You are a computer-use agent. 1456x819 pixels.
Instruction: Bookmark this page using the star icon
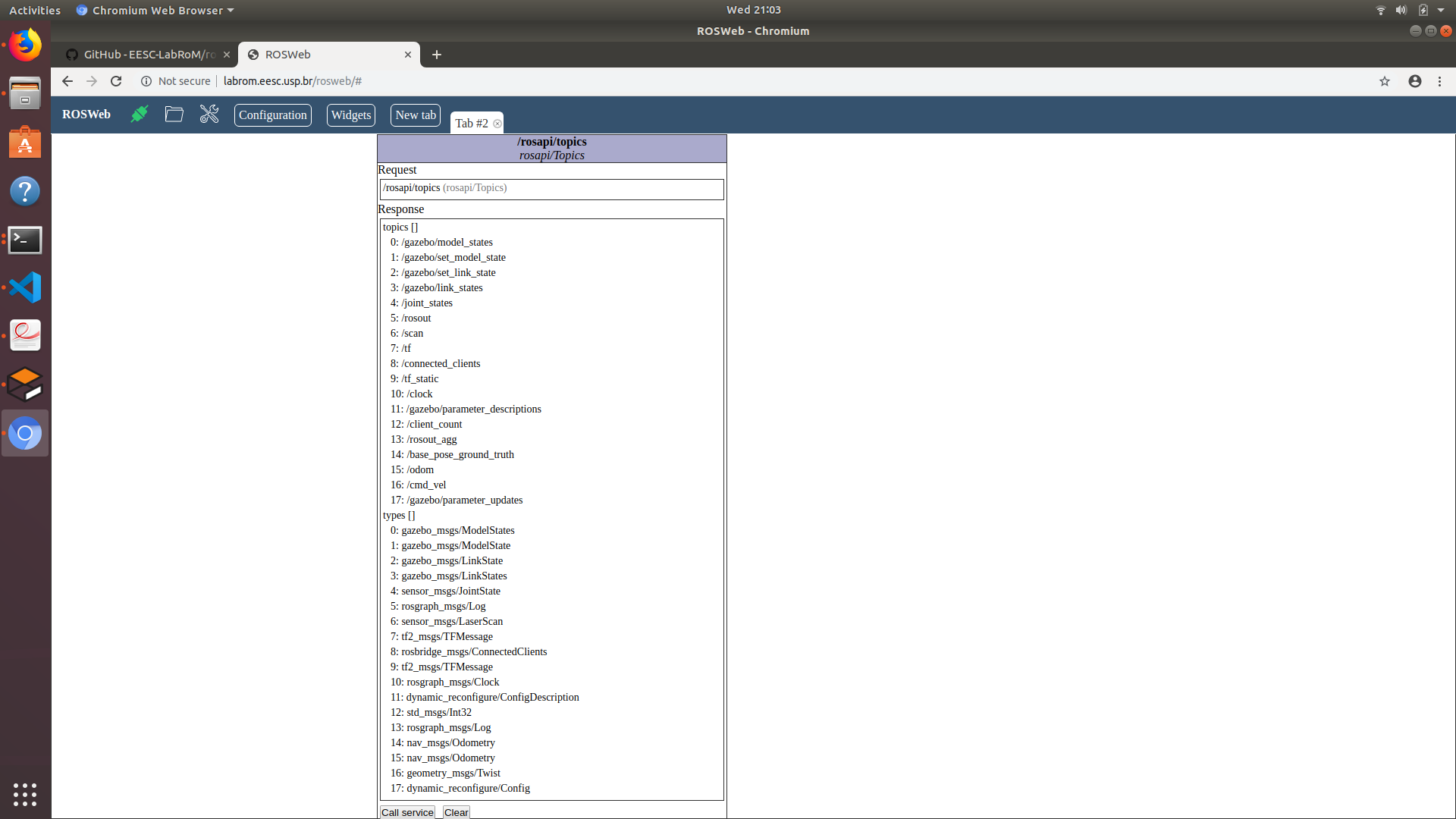pos(1385,81)
